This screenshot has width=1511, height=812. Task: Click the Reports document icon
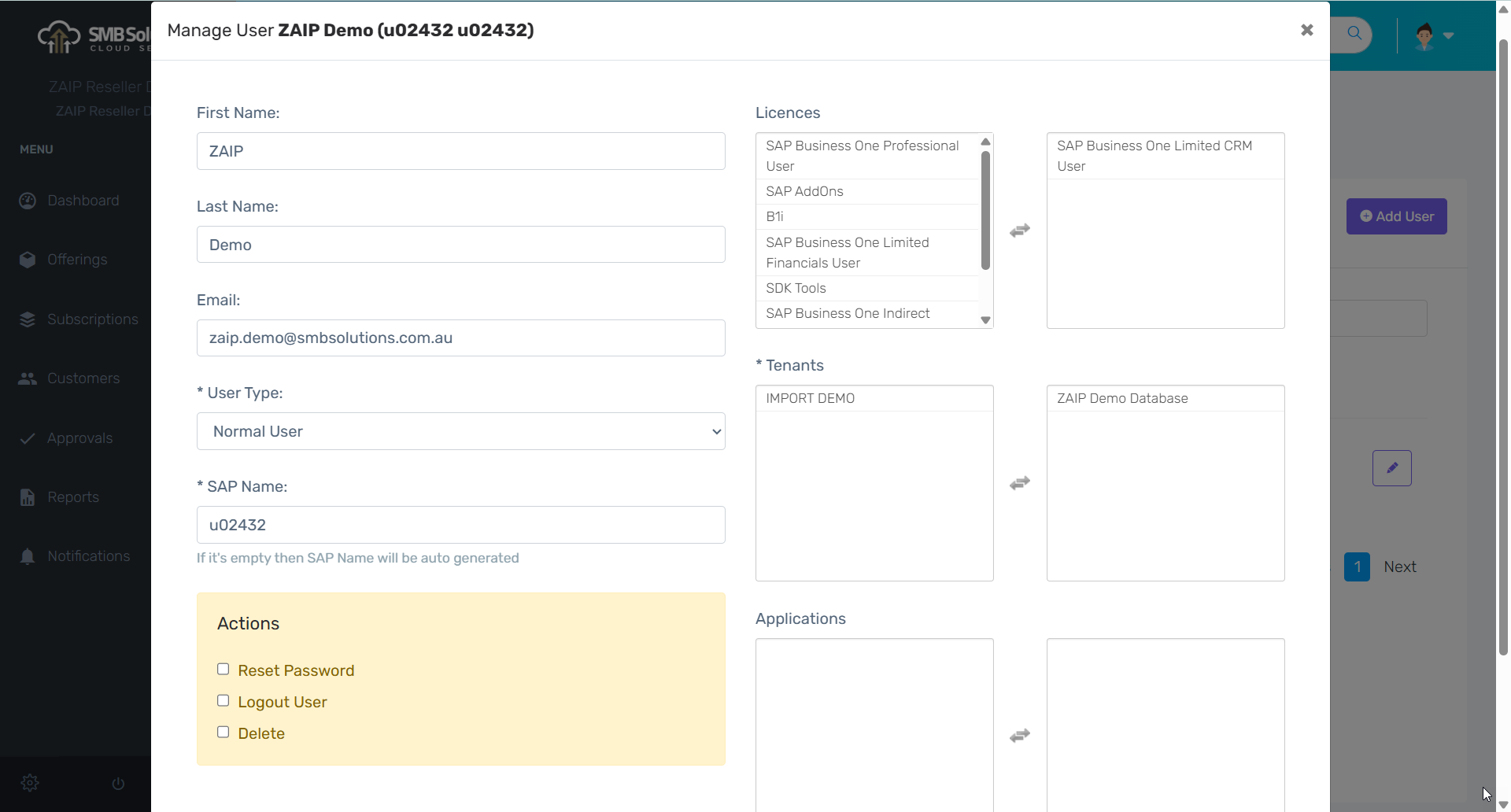[x=28, y=497]
